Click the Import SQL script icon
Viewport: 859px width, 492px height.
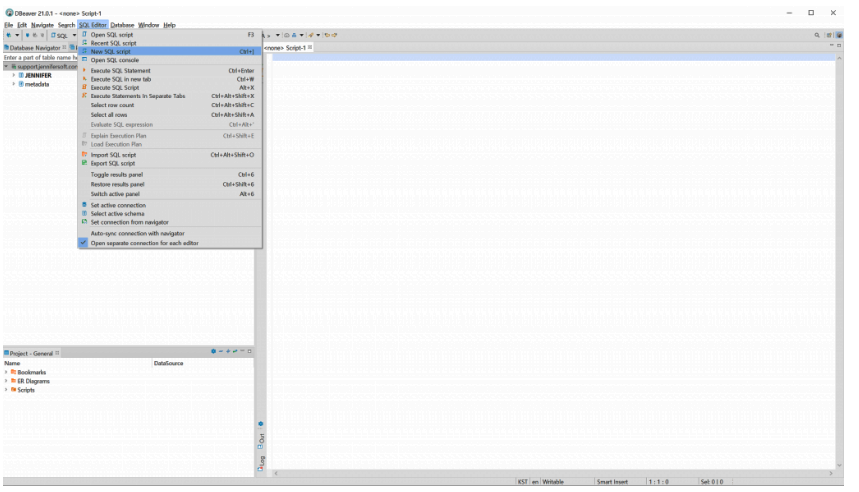point(83,155)
